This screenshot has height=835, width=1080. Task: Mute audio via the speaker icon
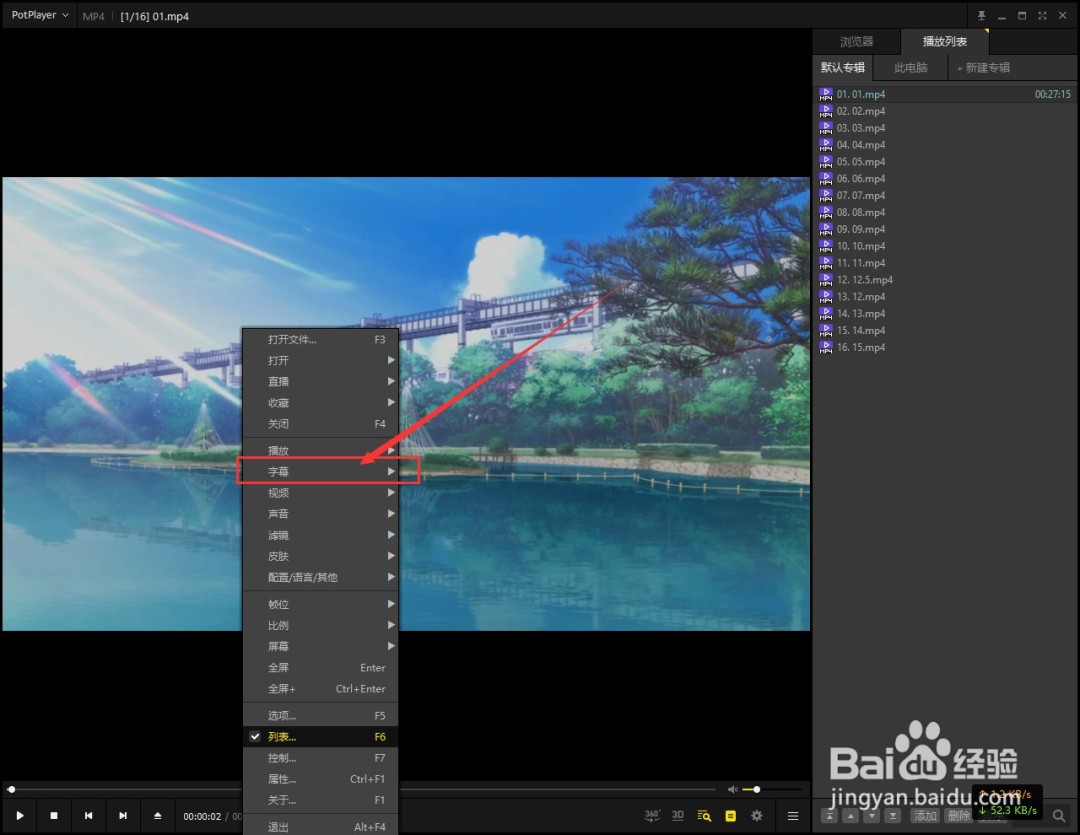coord(732,790)
